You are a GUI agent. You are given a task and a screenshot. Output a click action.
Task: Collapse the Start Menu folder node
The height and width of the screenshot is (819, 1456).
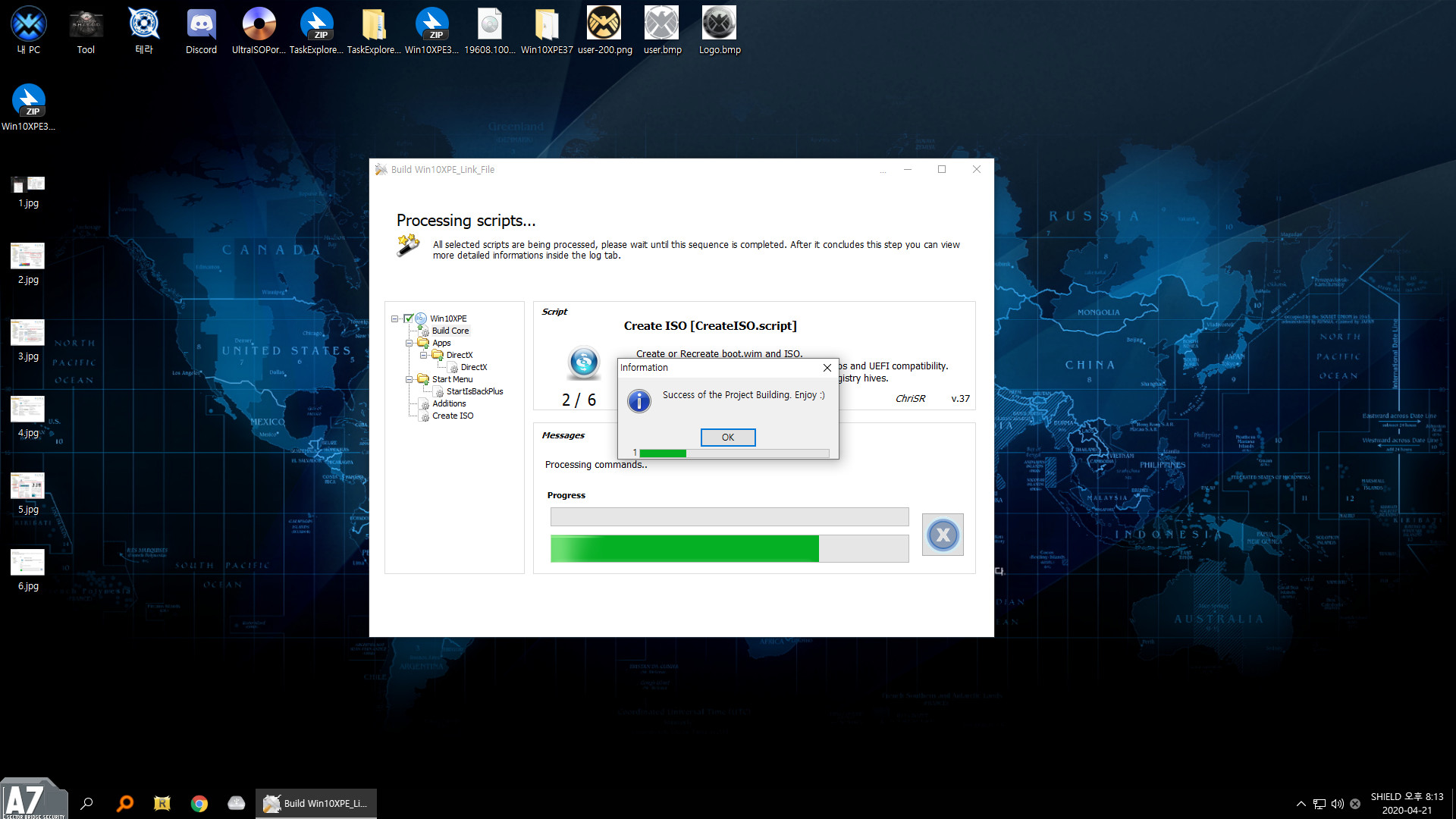tap(409, 379)
